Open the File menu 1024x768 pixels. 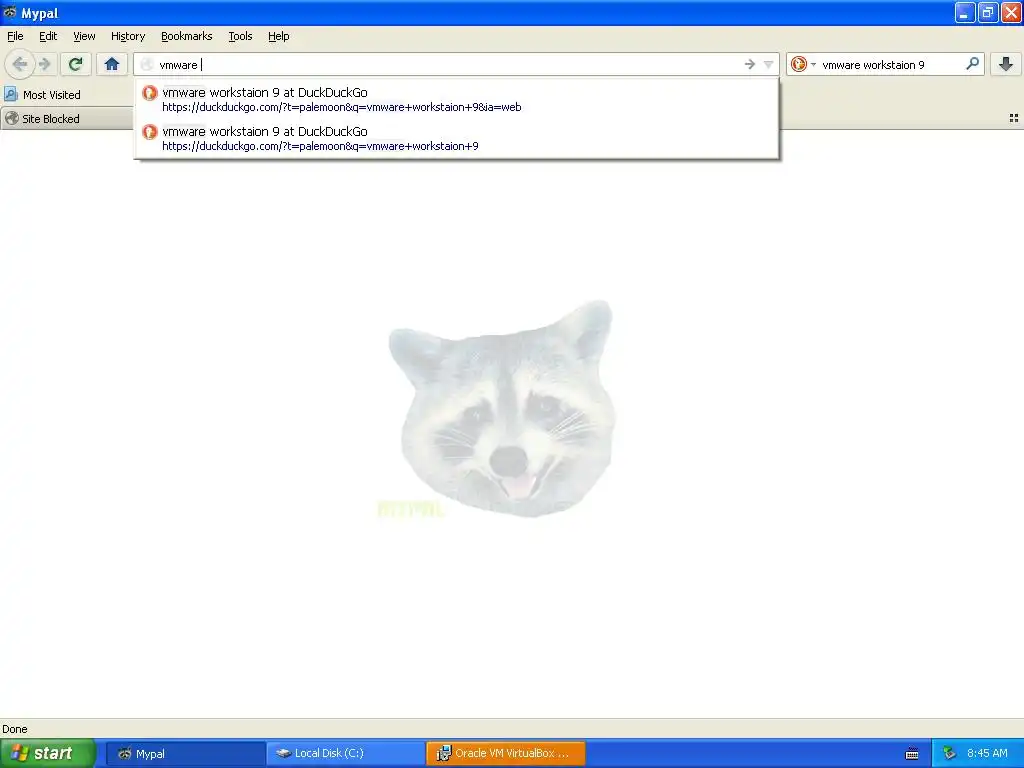click(15, 36)
